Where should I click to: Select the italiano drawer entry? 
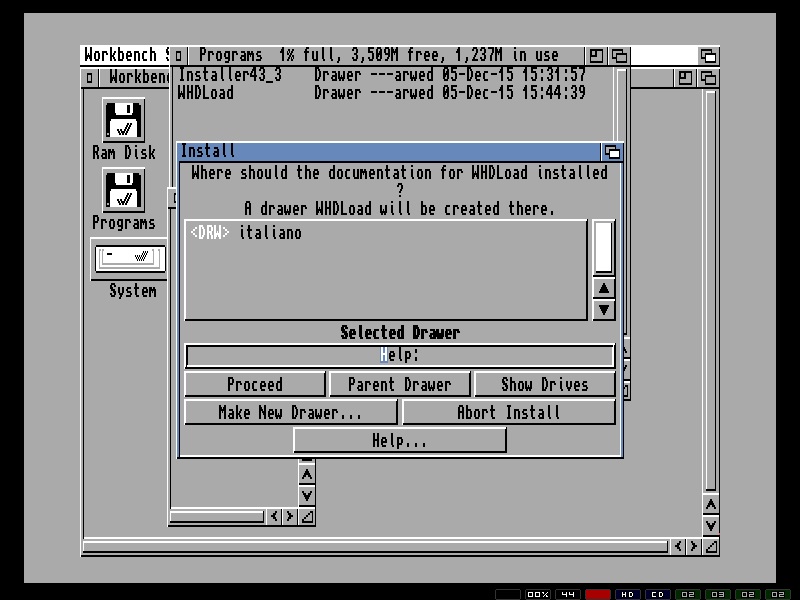386,233
